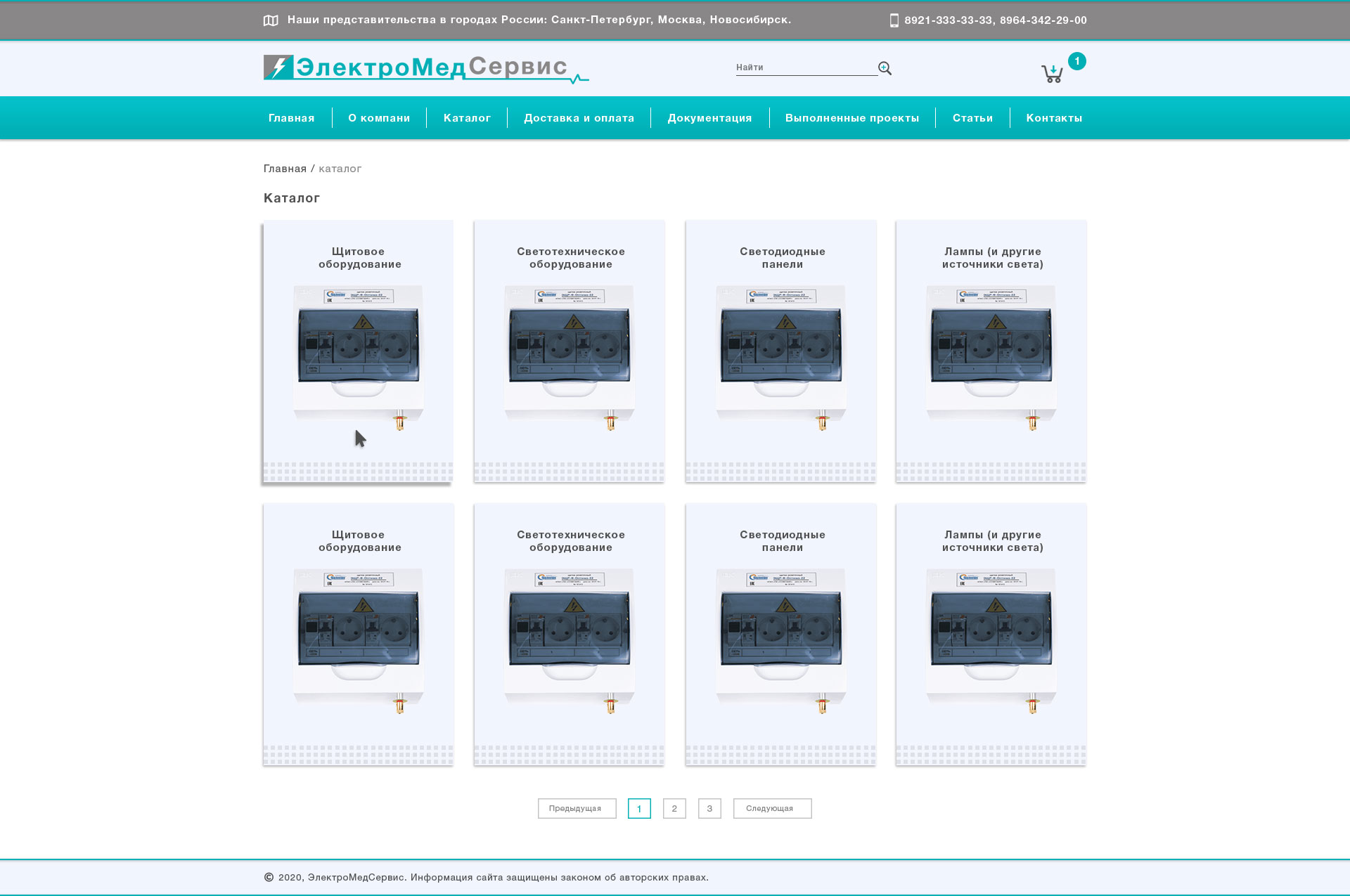Focus the Найти search field
This screenshot has height=896, width=1350.
805,67
